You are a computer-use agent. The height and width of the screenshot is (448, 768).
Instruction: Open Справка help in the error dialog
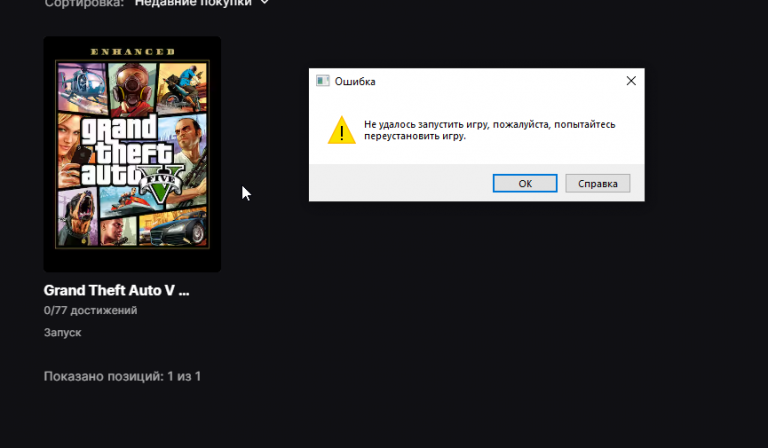point(598,184)
